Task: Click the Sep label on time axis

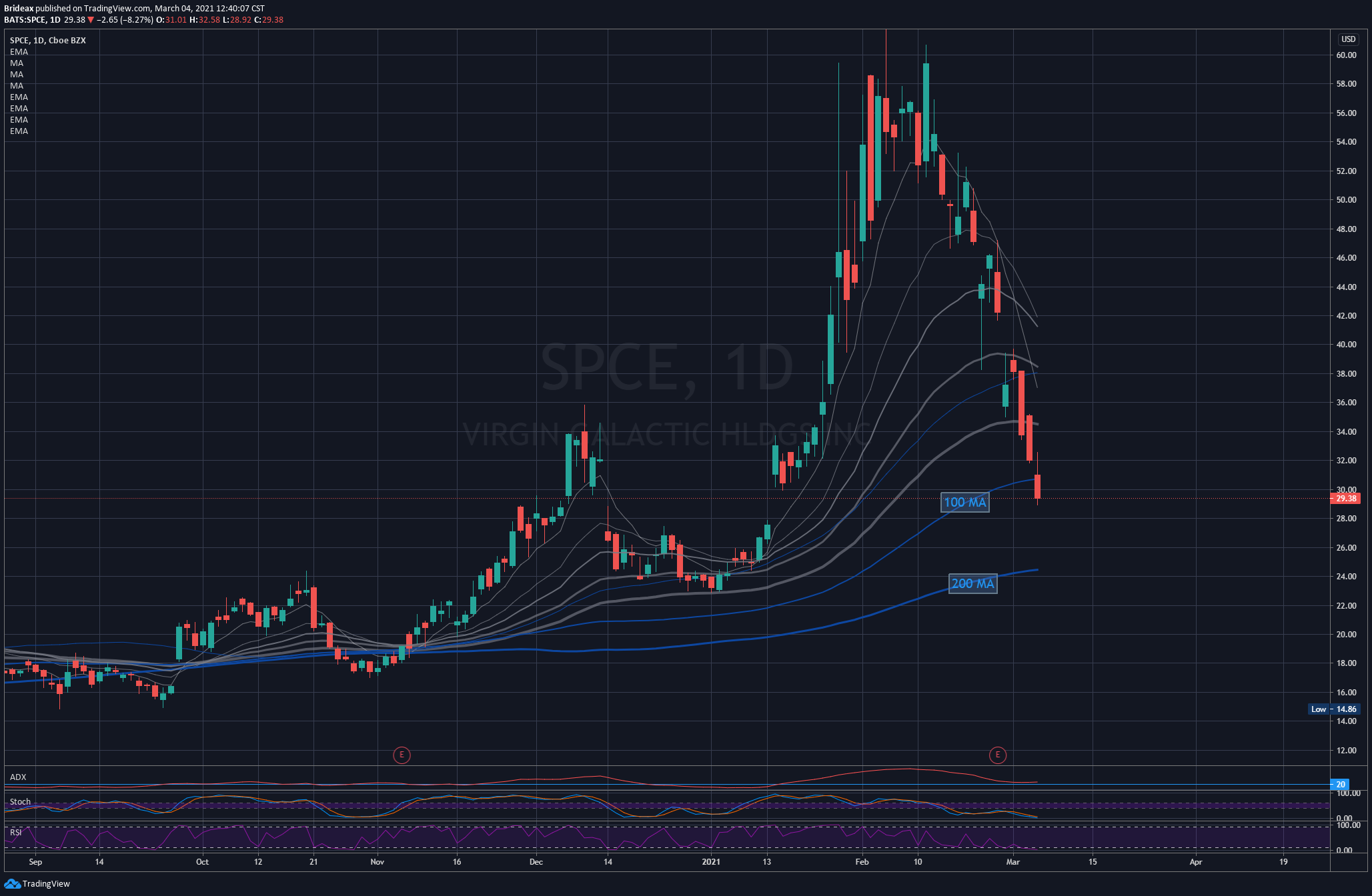Action: click(x=35, y=862)
